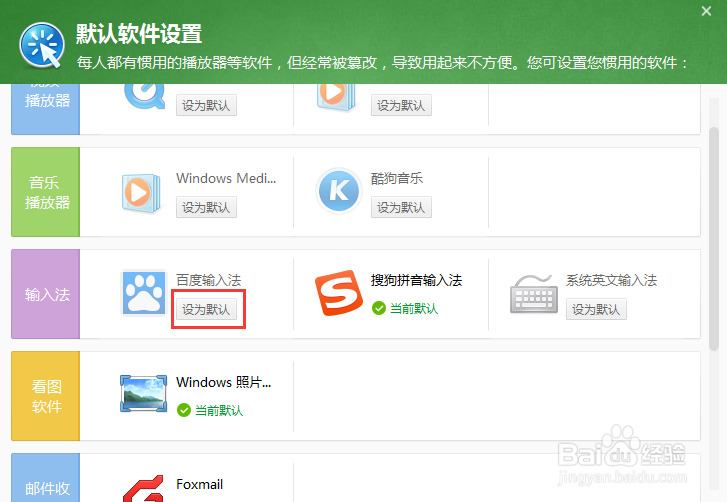Click the Foxmail red icon

143,488
